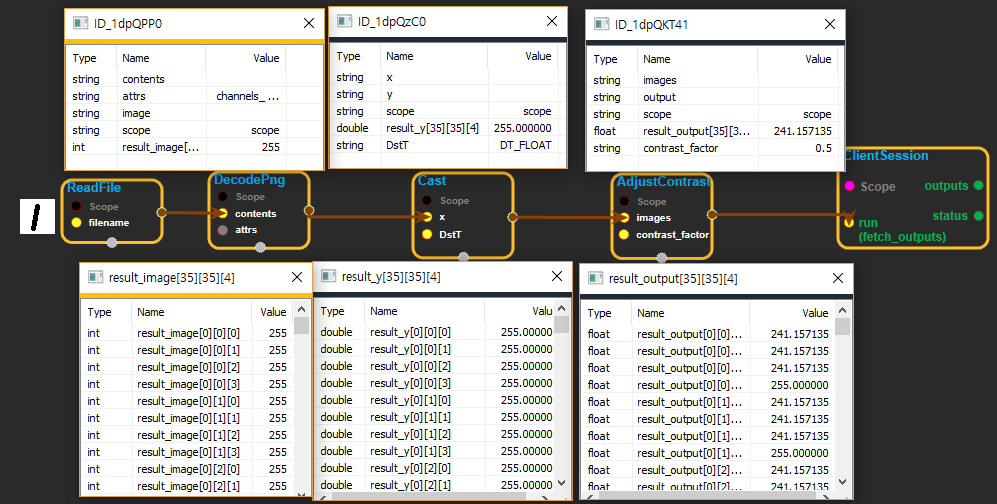Click the contrast_factor port on AdjustContrast
This screenshot has height=504, width=997.
point(625,234)
